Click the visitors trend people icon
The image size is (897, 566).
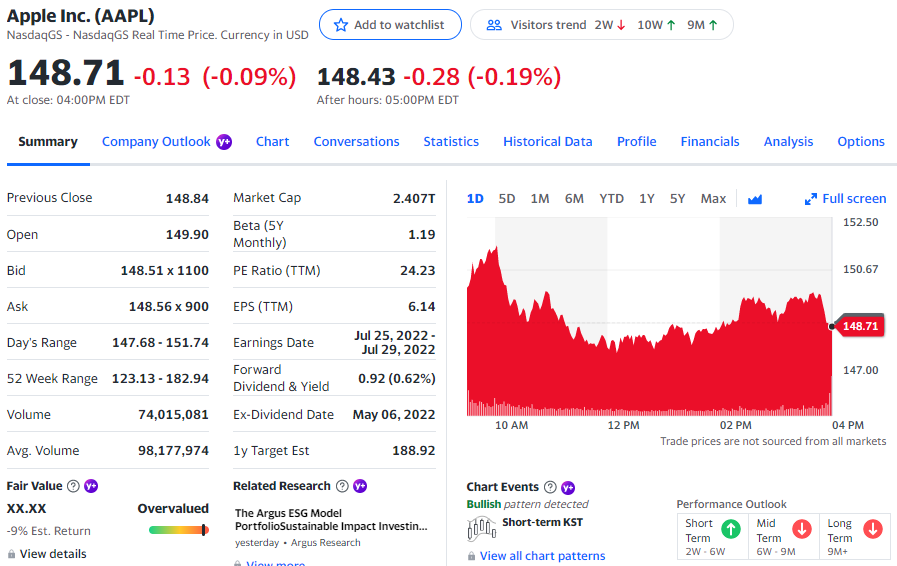[494, 25]
